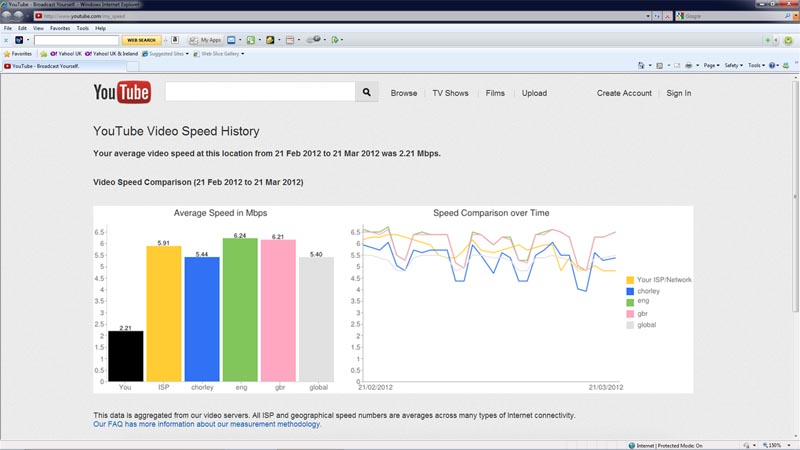Click the browser address bar

coord(339,16)
